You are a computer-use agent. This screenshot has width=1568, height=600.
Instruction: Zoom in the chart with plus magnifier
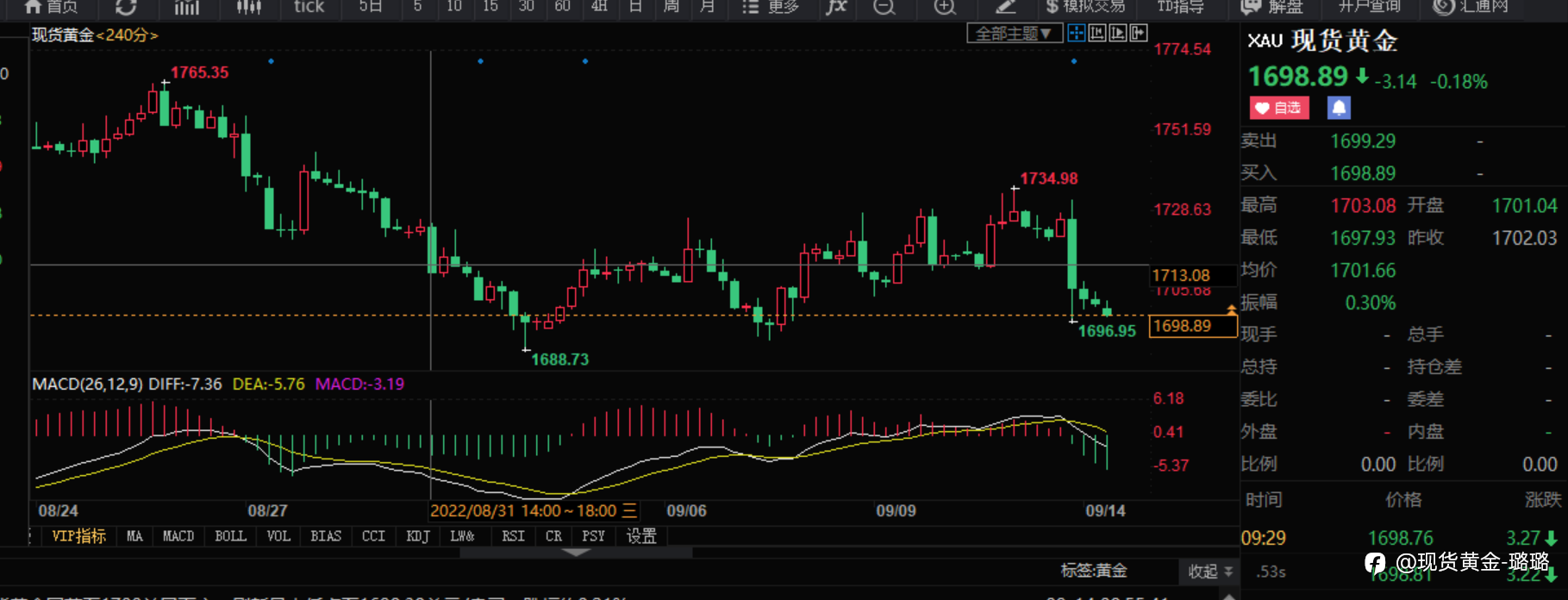click(x=945, y=7)
